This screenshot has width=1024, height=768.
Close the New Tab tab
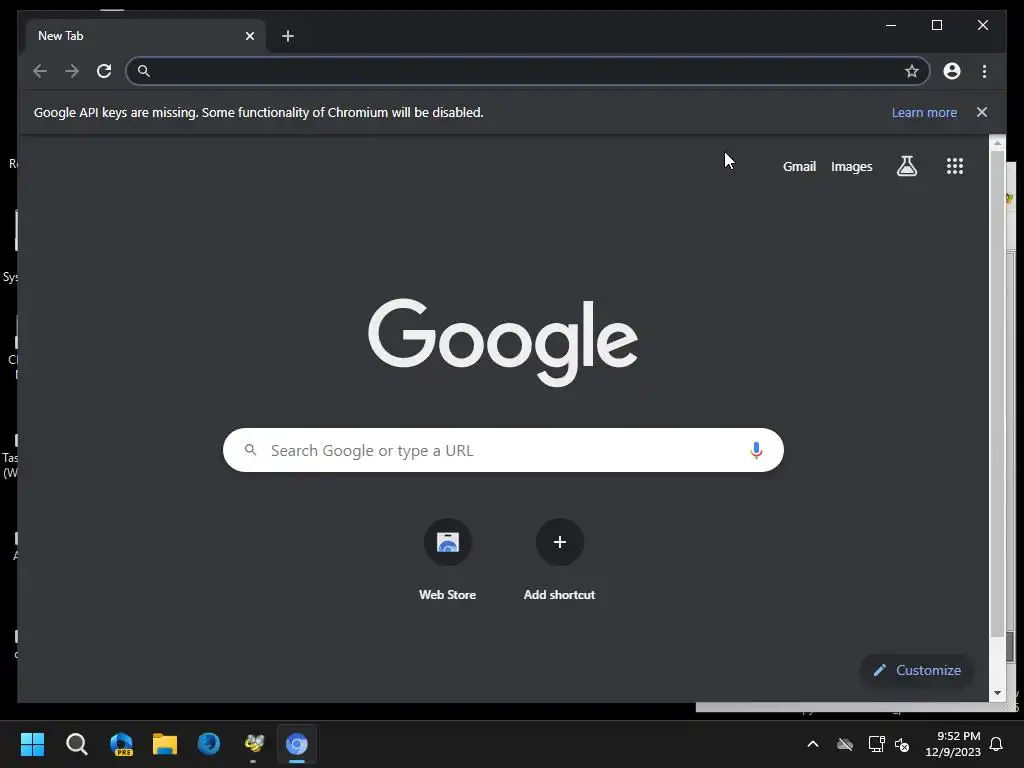point(249,36)
